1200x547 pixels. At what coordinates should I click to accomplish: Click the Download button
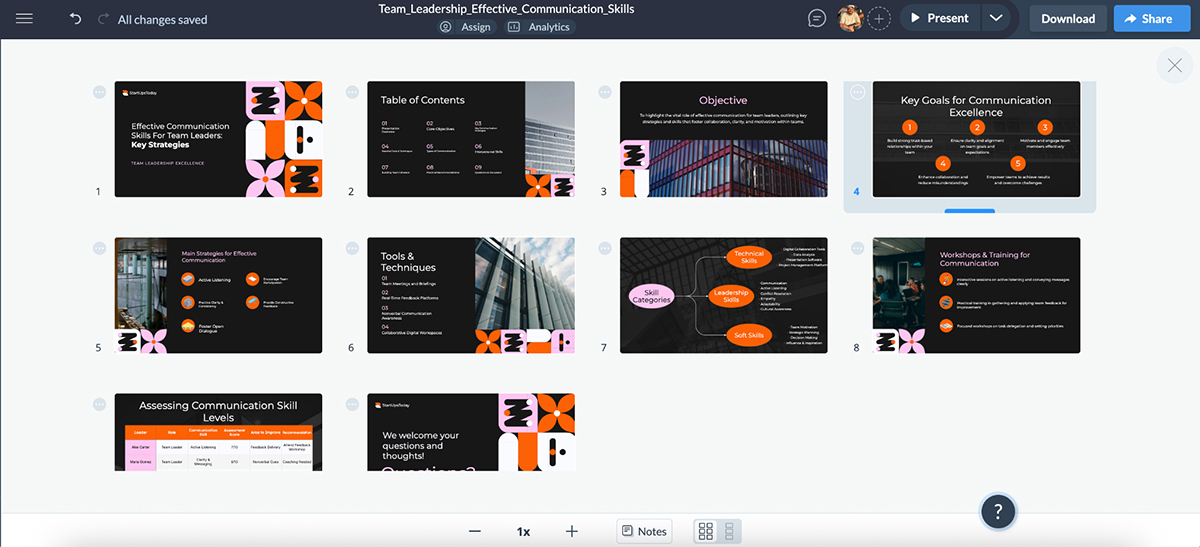point(1068,18)
